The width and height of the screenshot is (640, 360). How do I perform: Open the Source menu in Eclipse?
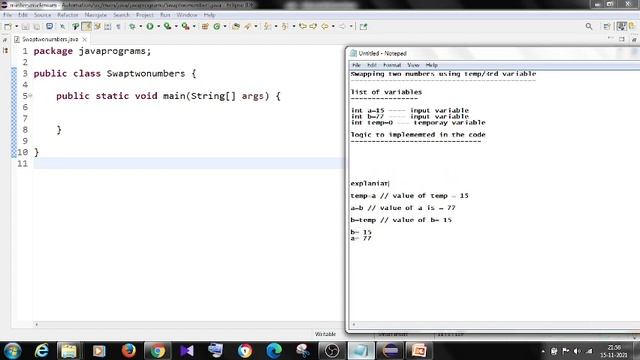(42, 15)
